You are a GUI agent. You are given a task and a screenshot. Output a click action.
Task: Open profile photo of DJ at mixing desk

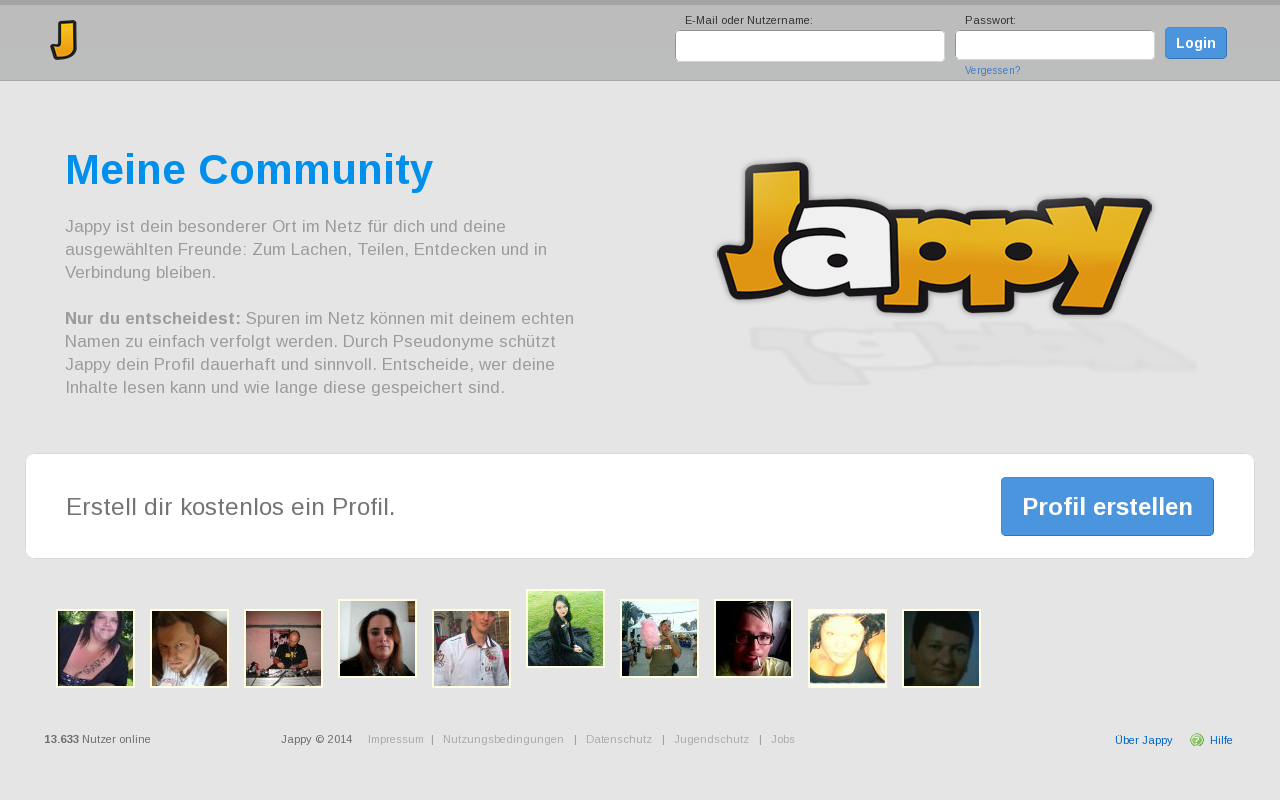coord(283,649)
